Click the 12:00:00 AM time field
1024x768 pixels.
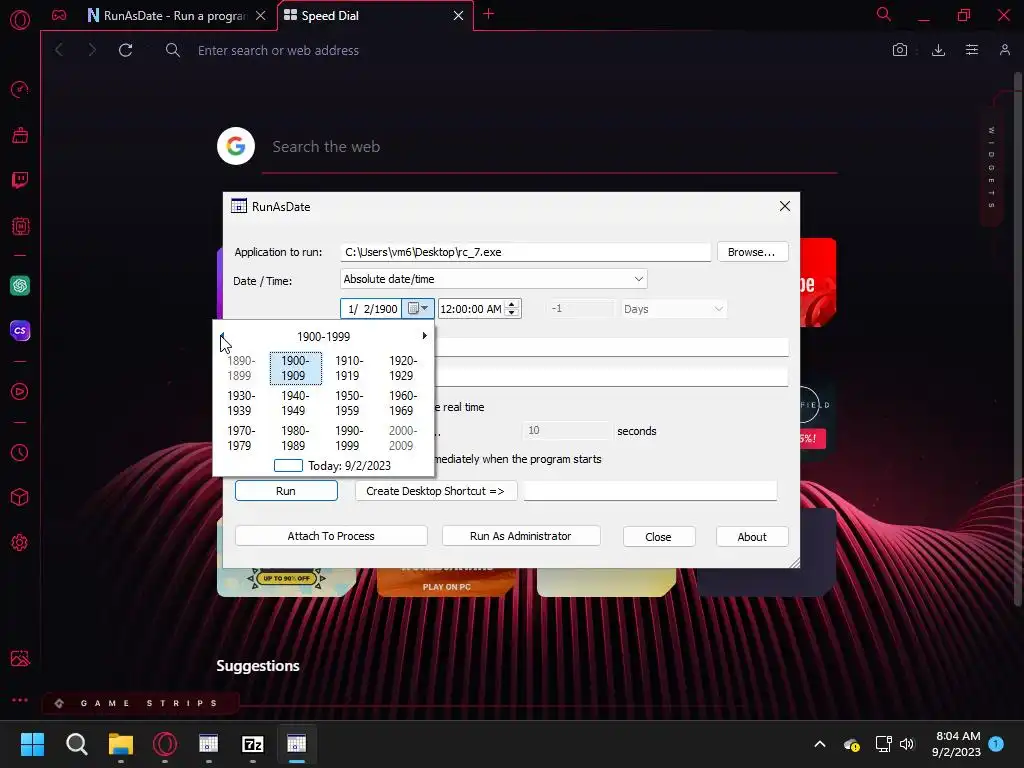pos(472,309)
